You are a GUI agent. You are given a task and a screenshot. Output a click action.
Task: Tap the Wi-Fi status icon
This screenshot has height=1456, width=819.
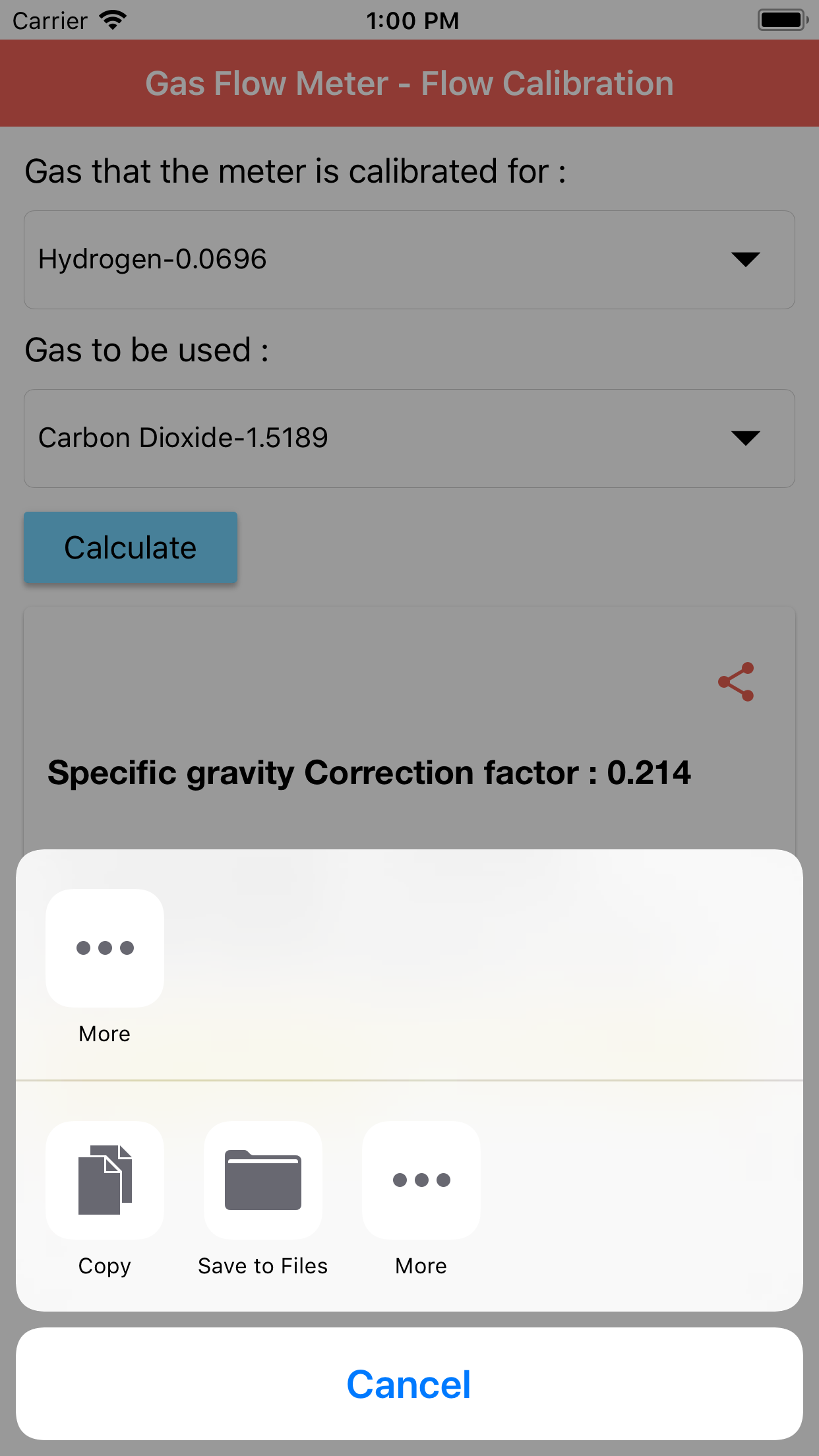tap(113, 20)
